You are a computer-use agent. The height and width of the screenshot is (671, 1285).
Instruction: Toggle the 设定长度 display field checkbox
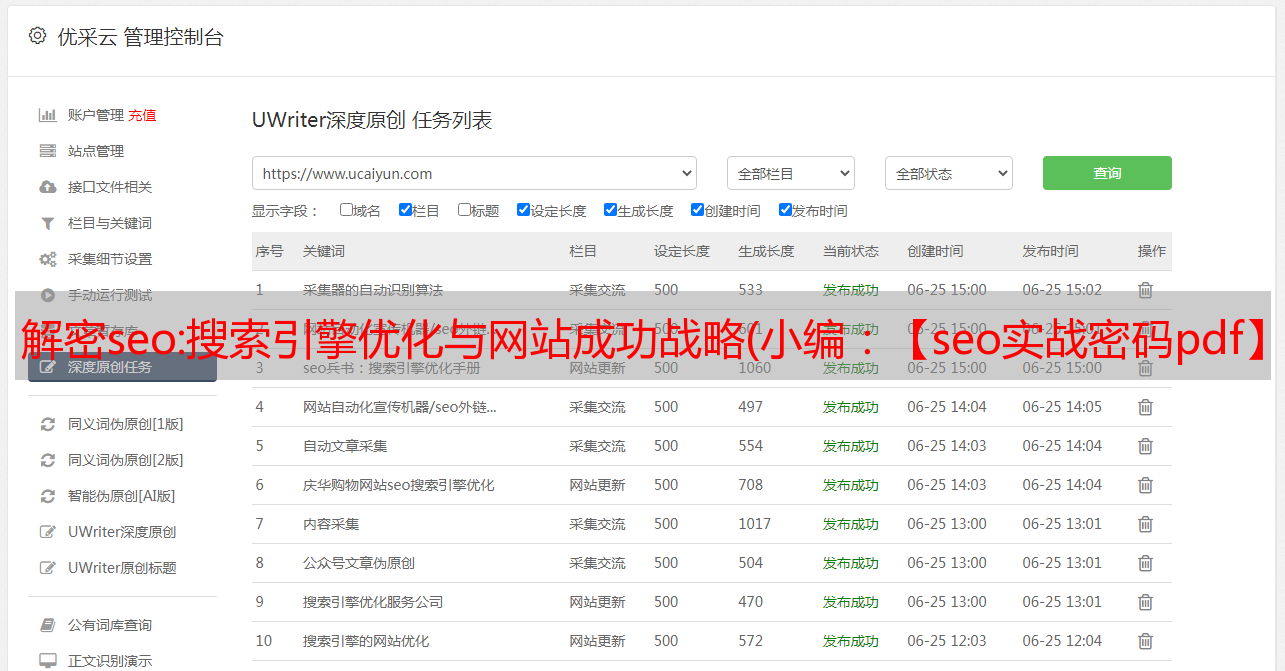[x=523, y=210]
